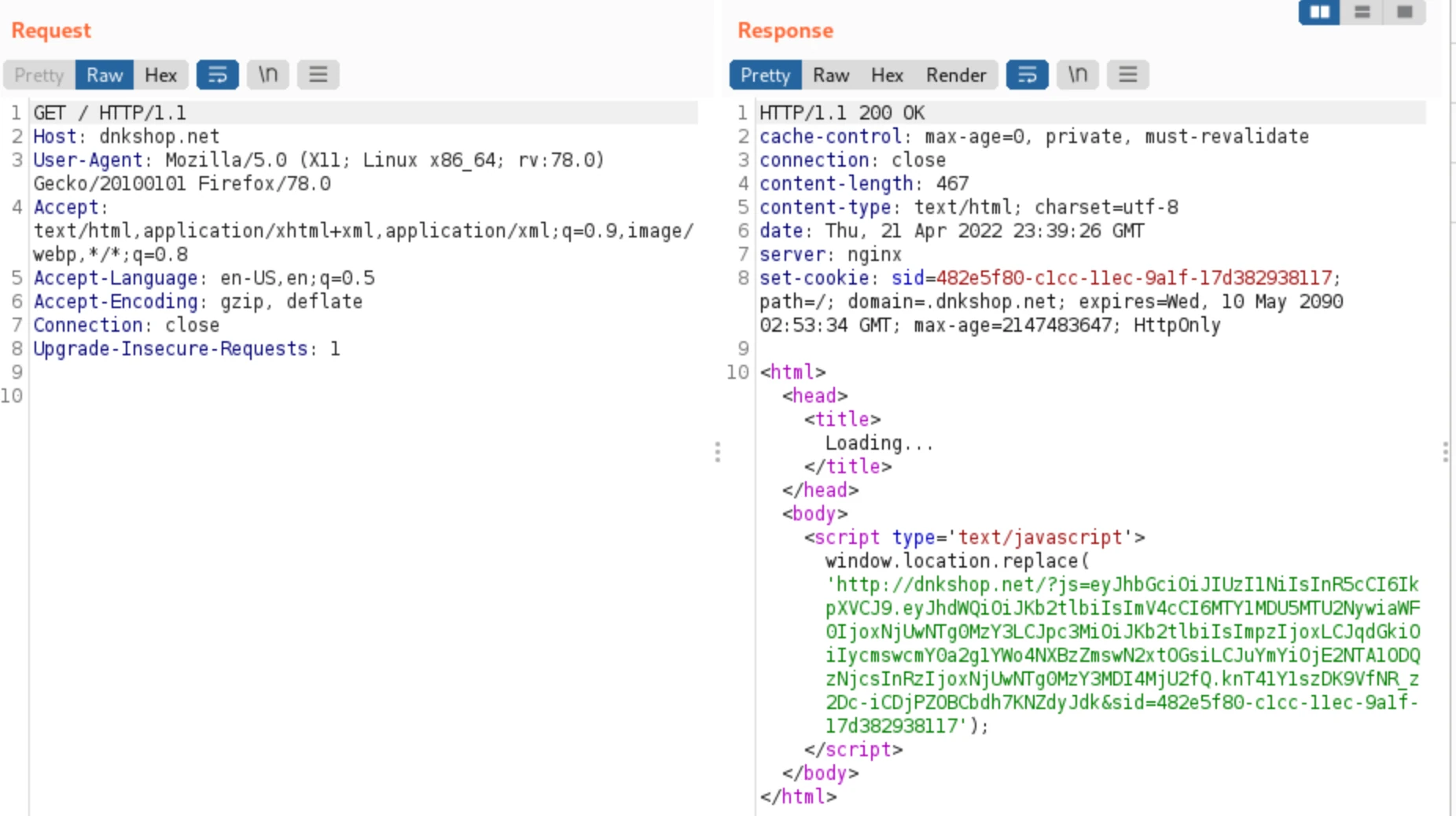This screenshot has width=1456, height=816.
Task: Open the Request panel hamburger options menu
Action: coord(318,75)
